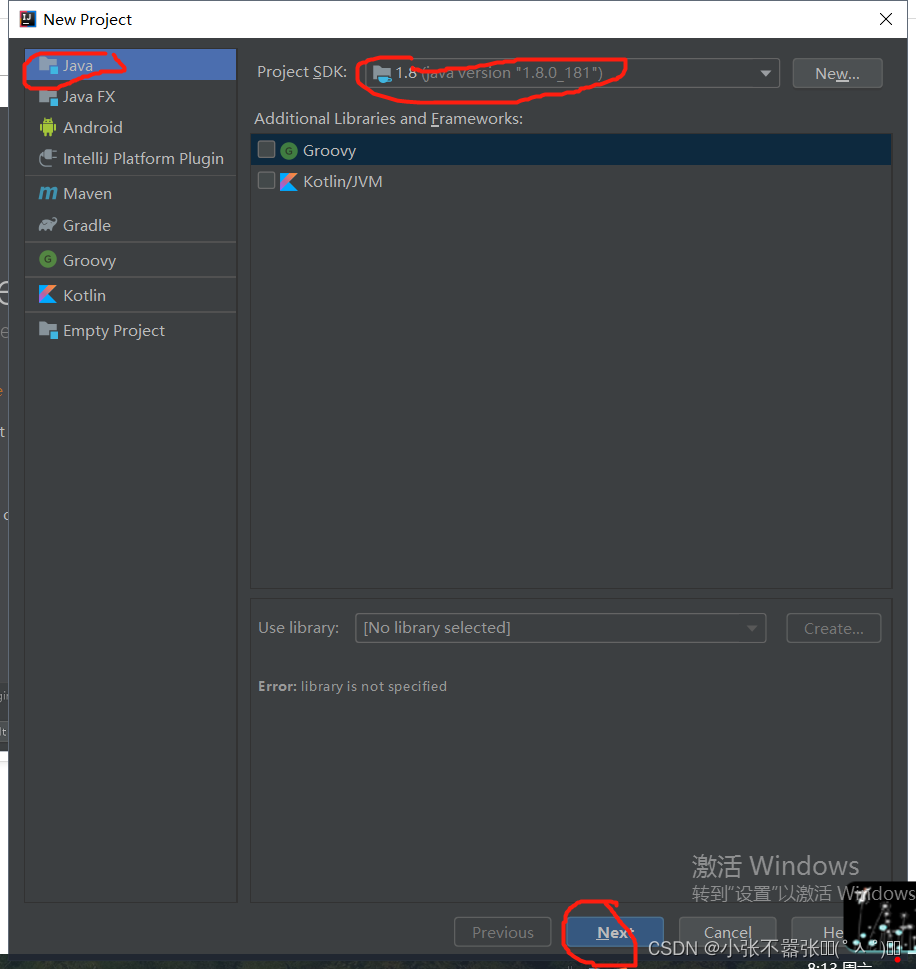Viewport: 916px width, 969px height.
Task: Click the Kotlin logo in left list
Action: click(48, 294)
